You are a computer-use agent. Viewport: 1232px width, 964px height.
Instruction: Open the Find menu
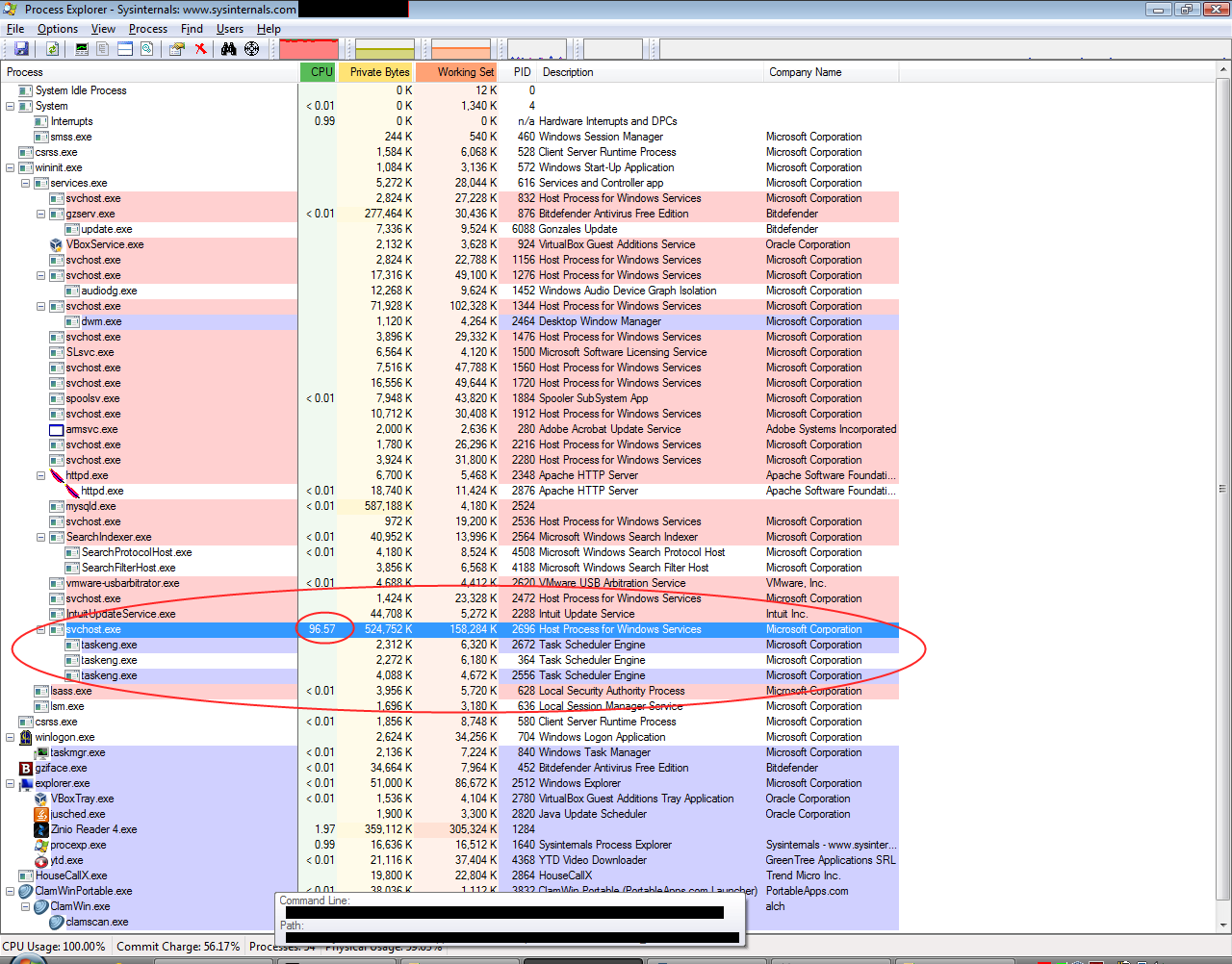192,29
